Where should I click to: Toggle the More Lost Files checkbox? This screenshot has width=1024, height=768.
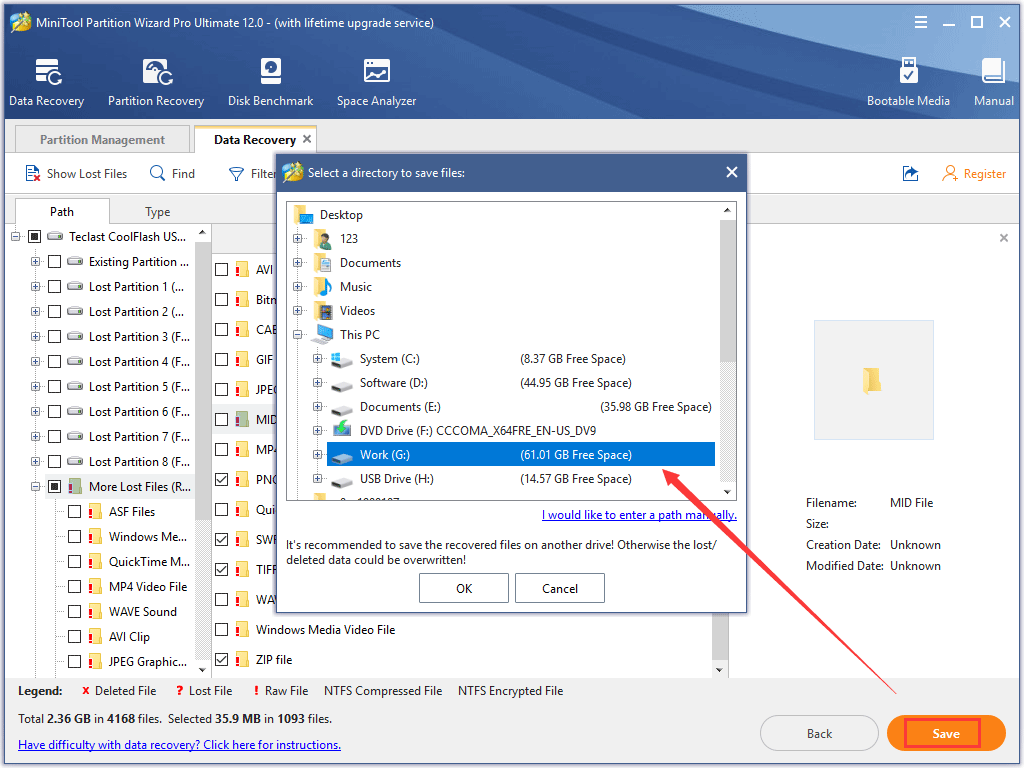click(x=55, y=487)
